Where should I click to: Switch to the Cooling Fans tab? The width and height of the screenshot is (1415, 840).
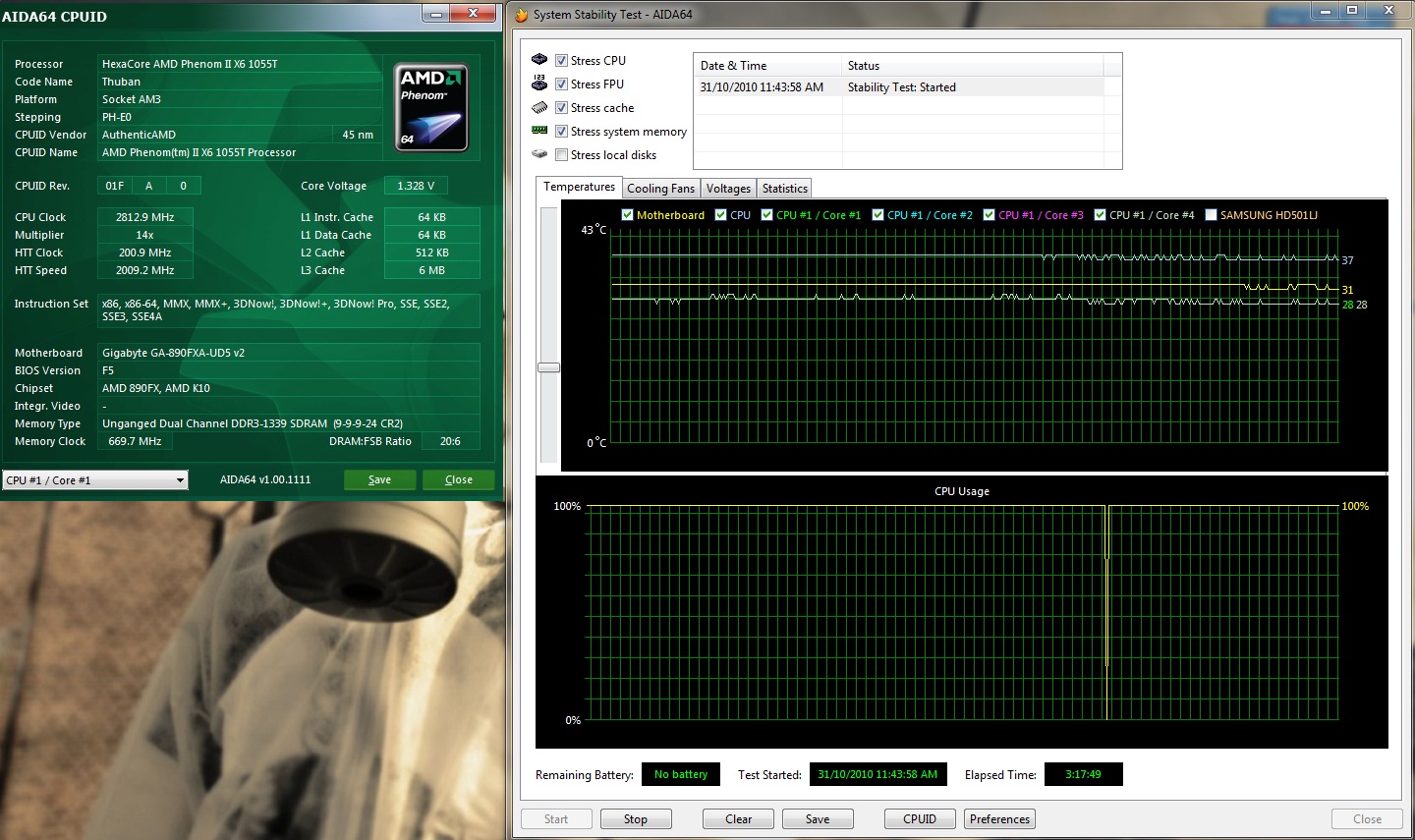660,189
